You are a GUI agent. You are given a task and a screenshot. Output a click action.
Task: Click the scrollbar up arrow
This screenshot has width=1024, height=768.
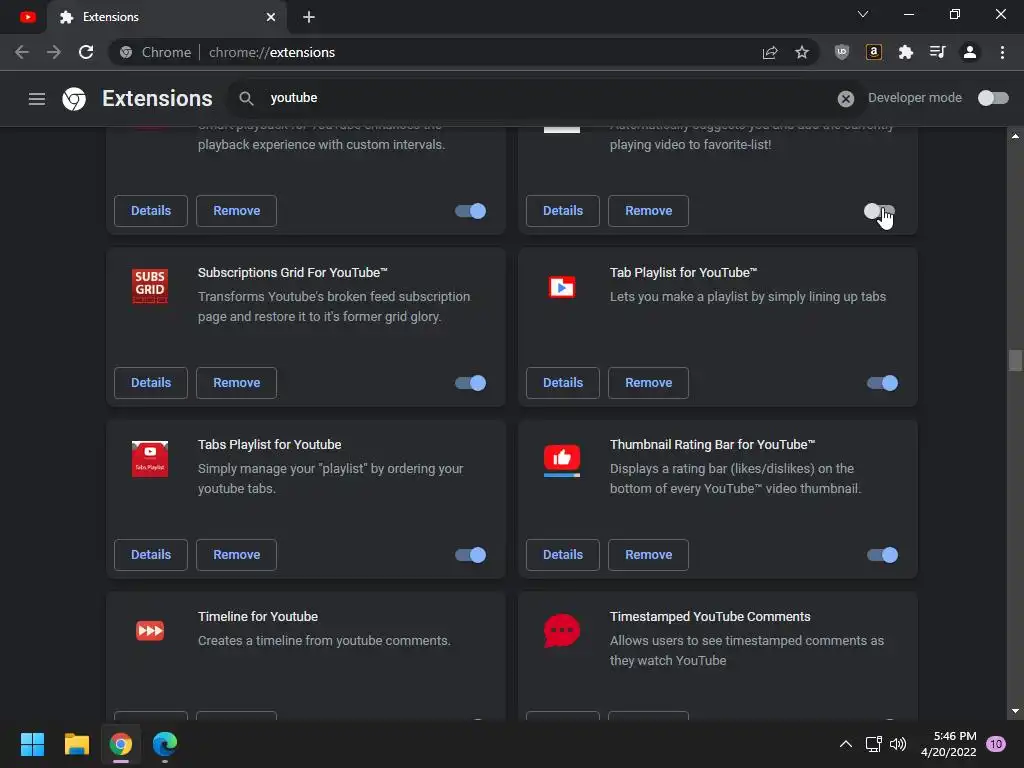(1015, 136)
